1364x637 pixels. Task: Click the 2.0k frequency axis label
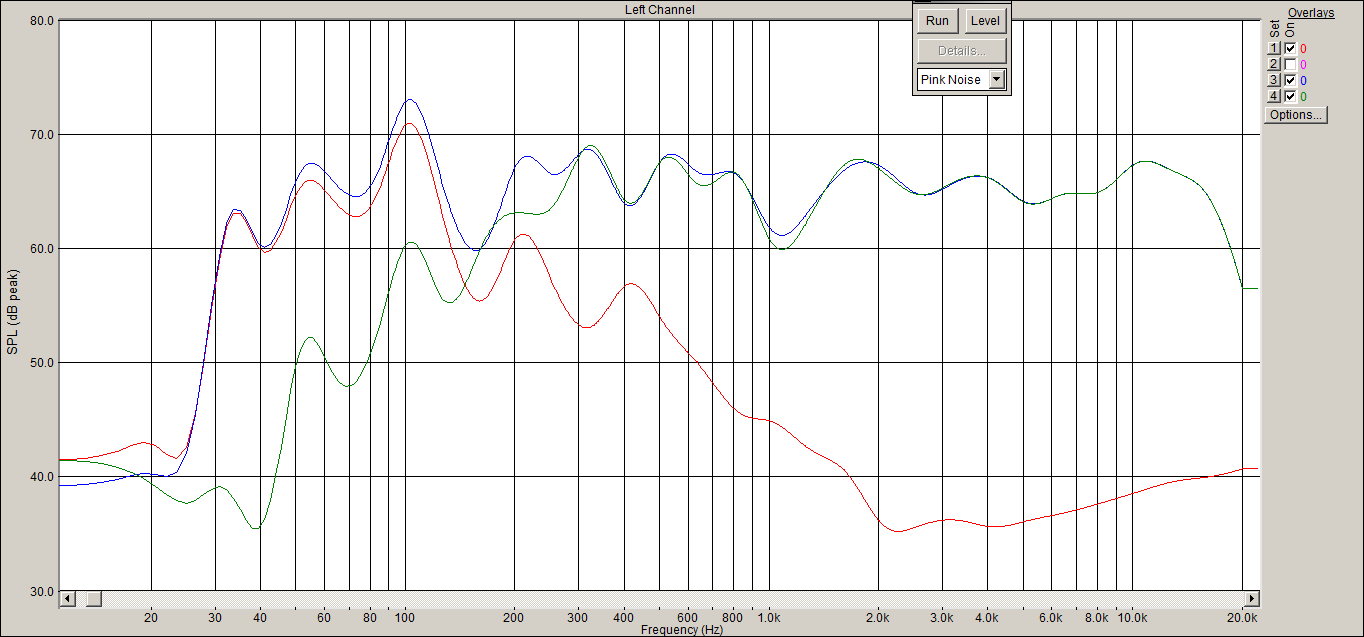pos(878,618)
